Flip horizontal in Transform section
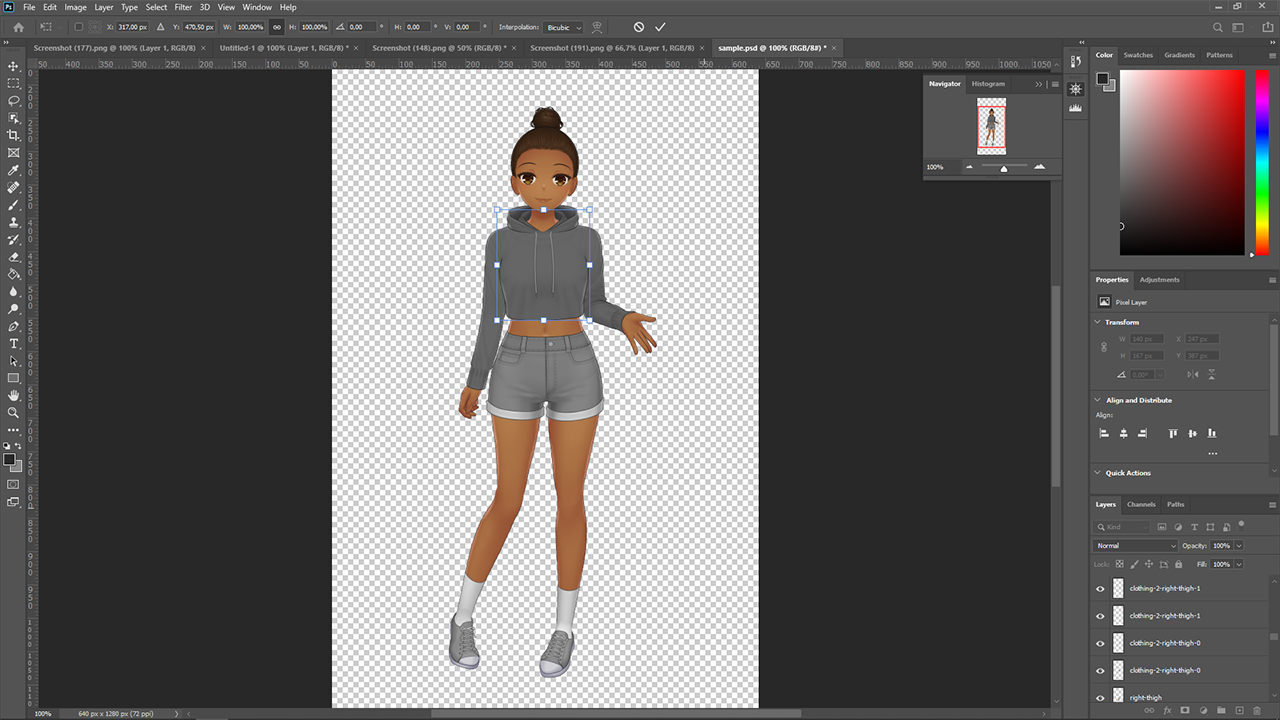Viewport: 1280px width, 720px height. click(x=1193, y=374)
